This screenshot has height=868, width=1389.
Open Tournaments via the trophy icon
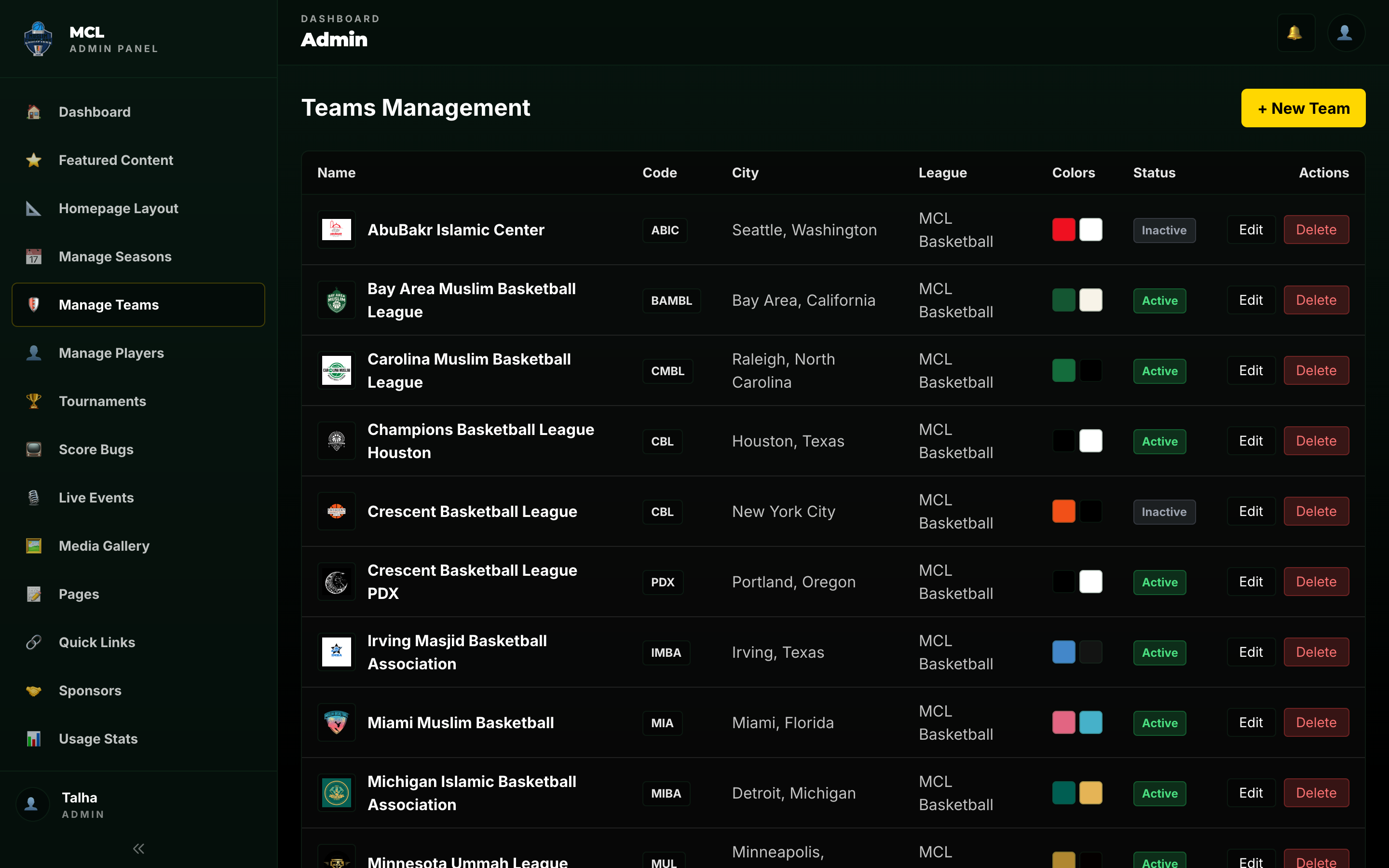tap(33, 401)
